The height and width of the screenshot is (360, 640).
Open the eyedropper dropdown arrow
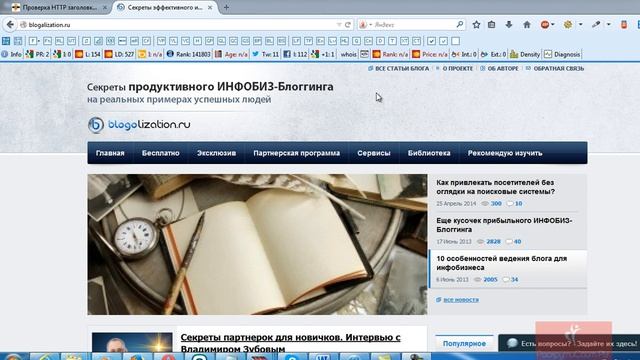tap(608, 24)
